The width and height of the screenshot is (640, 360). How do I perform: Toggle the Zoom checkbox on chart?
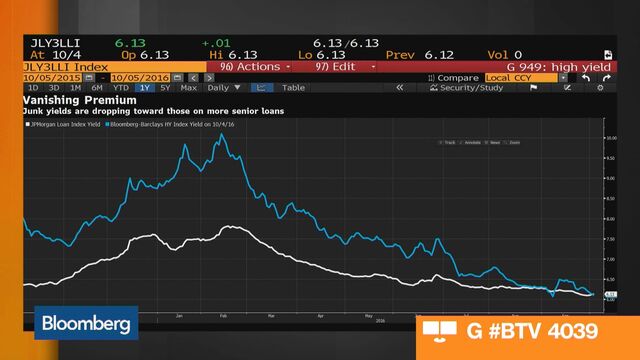click(x=505, y=142)
